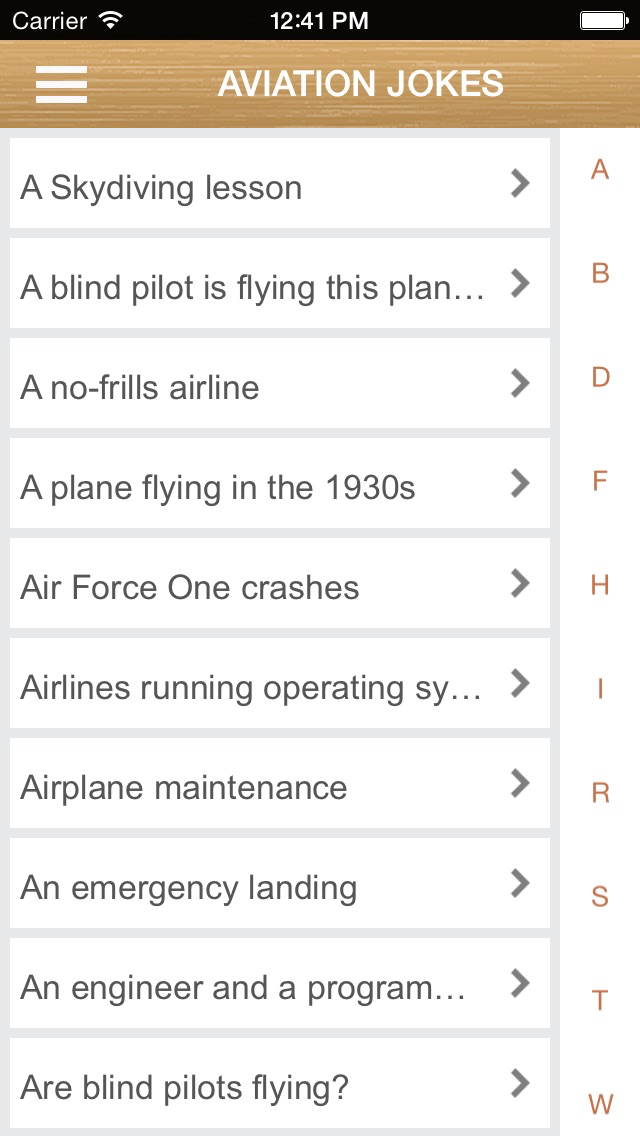Screen dimensions: 640x1136
Task: Jump to index letter B
Action: coord(600,273)
